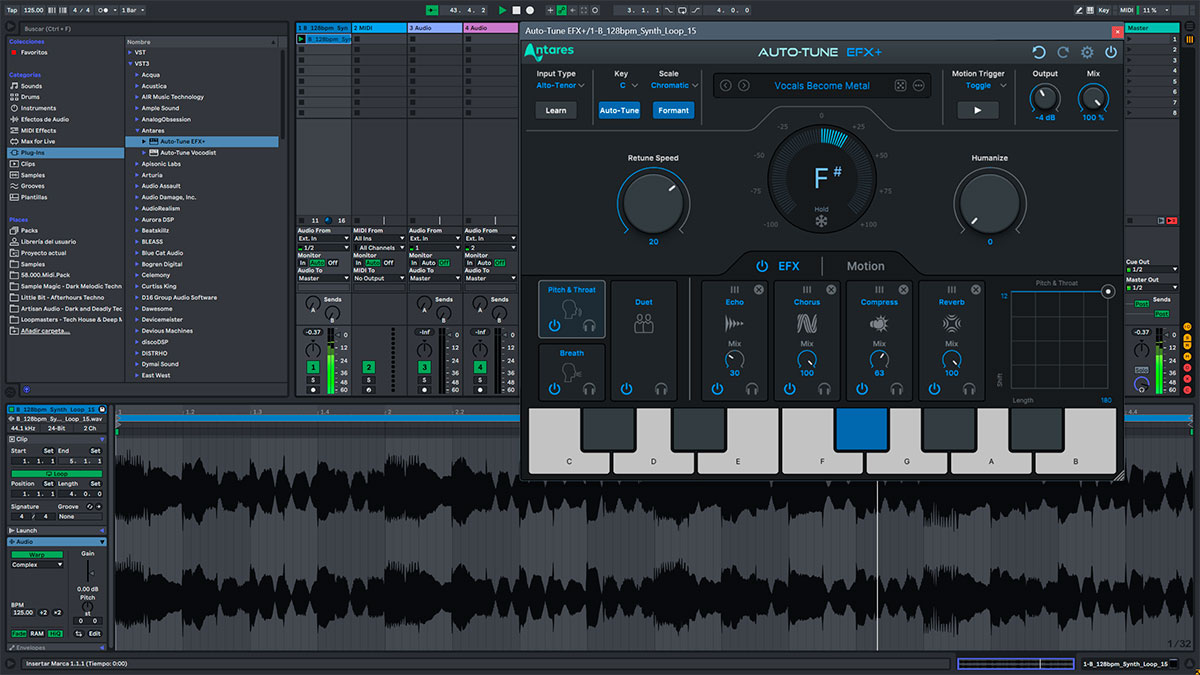Click the Hold snowflake icon under F#
Screen dimensions: 1200x675
[x=822, y=222]
